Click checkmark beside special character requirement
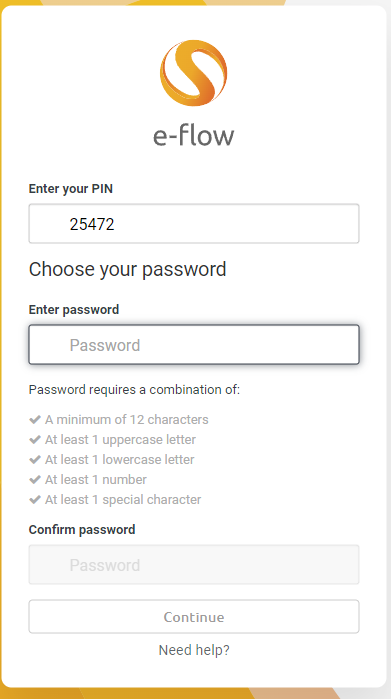This screenshot has width=391, height=699. [35, 500]
